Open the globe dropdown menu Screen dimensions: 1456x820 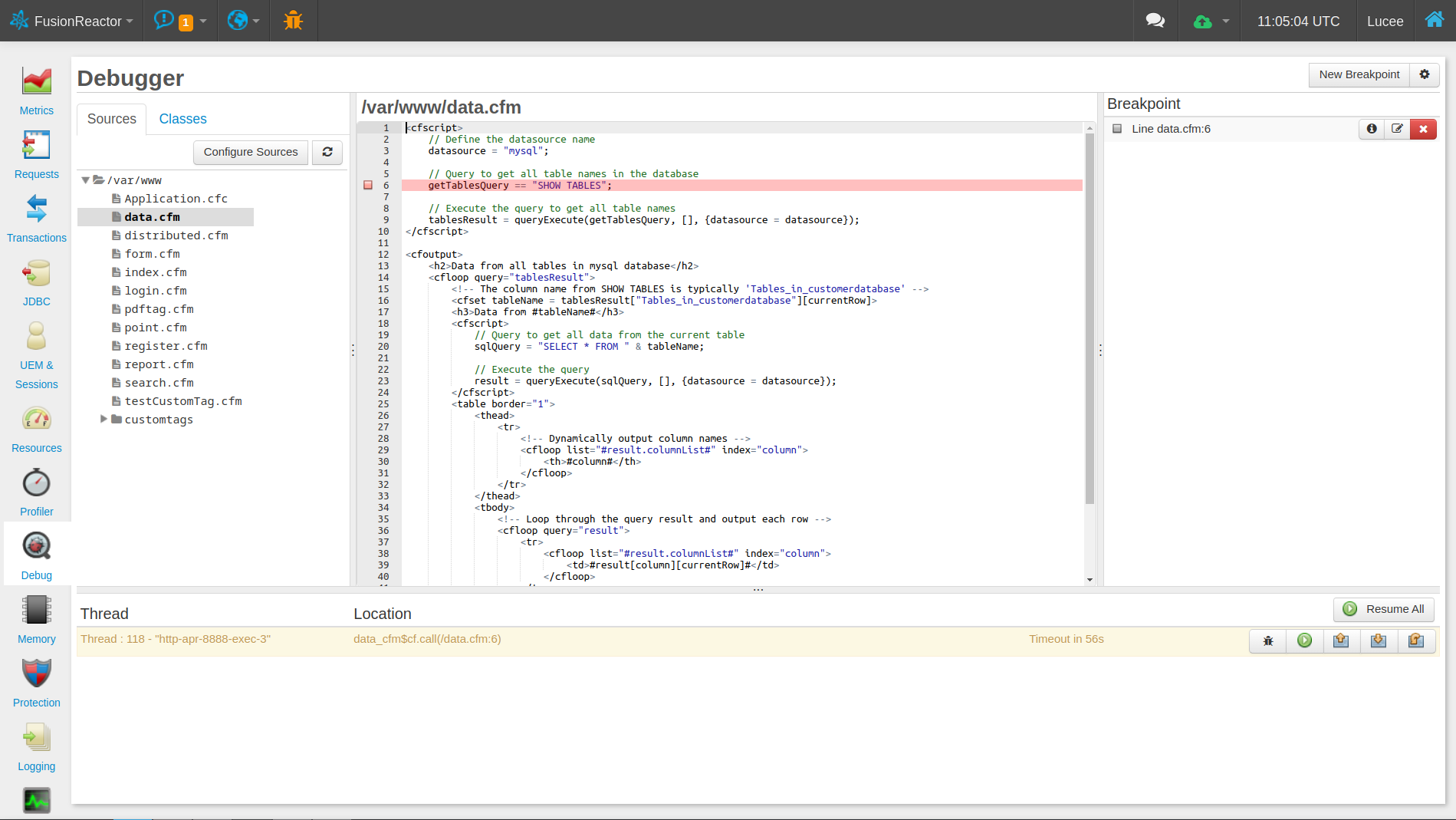tap(243, 21)
